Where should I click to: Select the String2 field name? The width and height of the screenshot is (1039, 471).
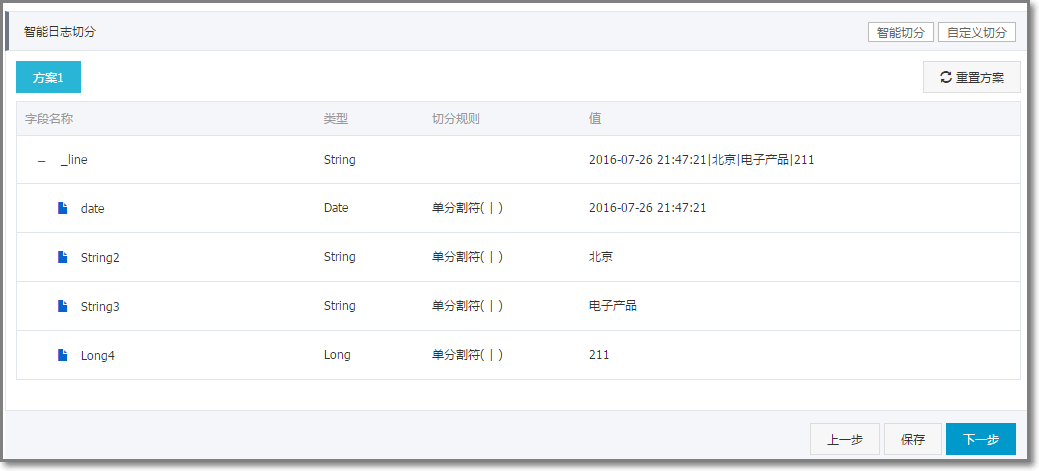(x=100, y=258)
